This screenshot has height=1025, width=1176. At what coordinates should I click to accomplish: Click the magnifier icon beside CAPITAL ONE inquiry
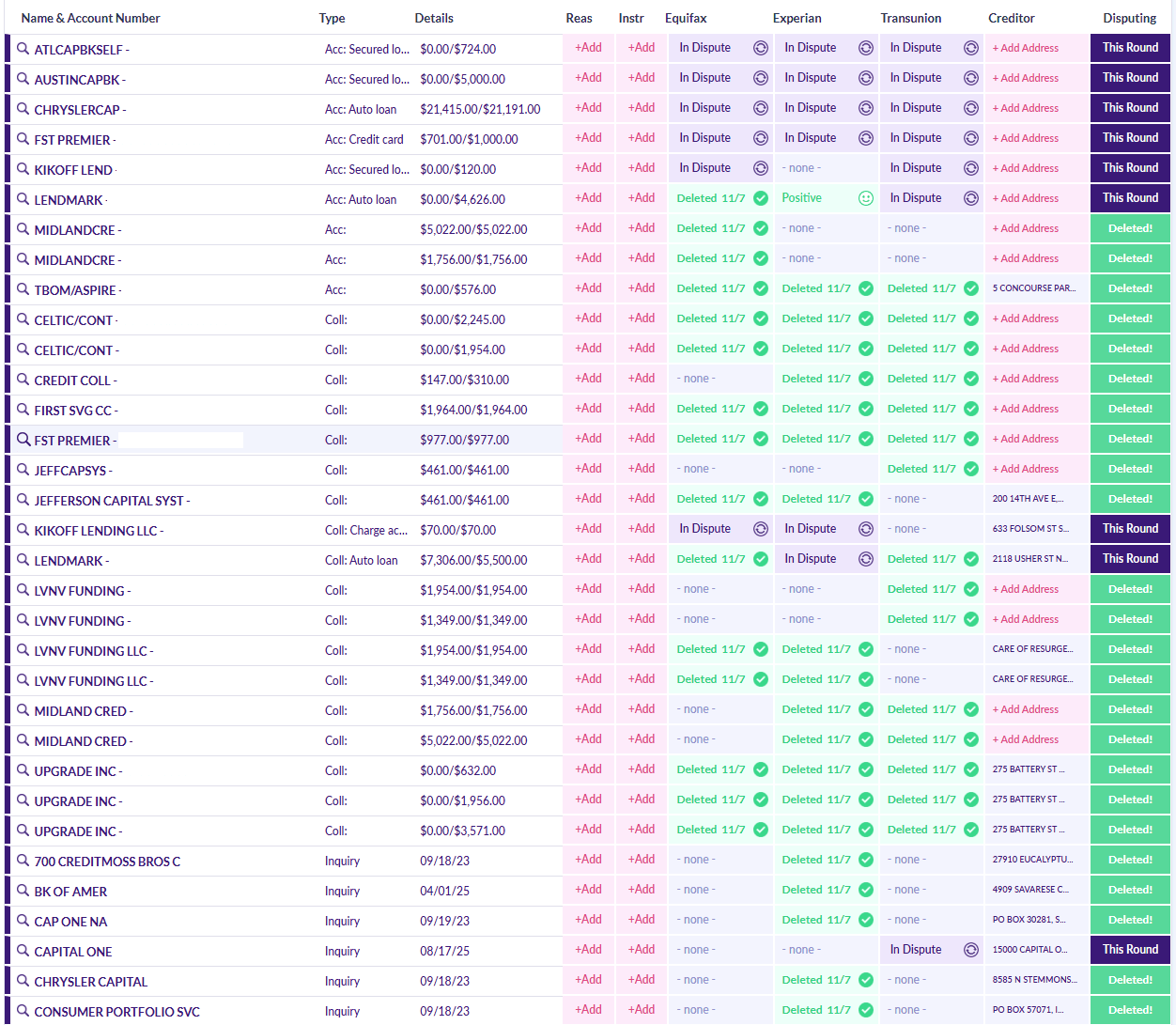tap(23, 951)
